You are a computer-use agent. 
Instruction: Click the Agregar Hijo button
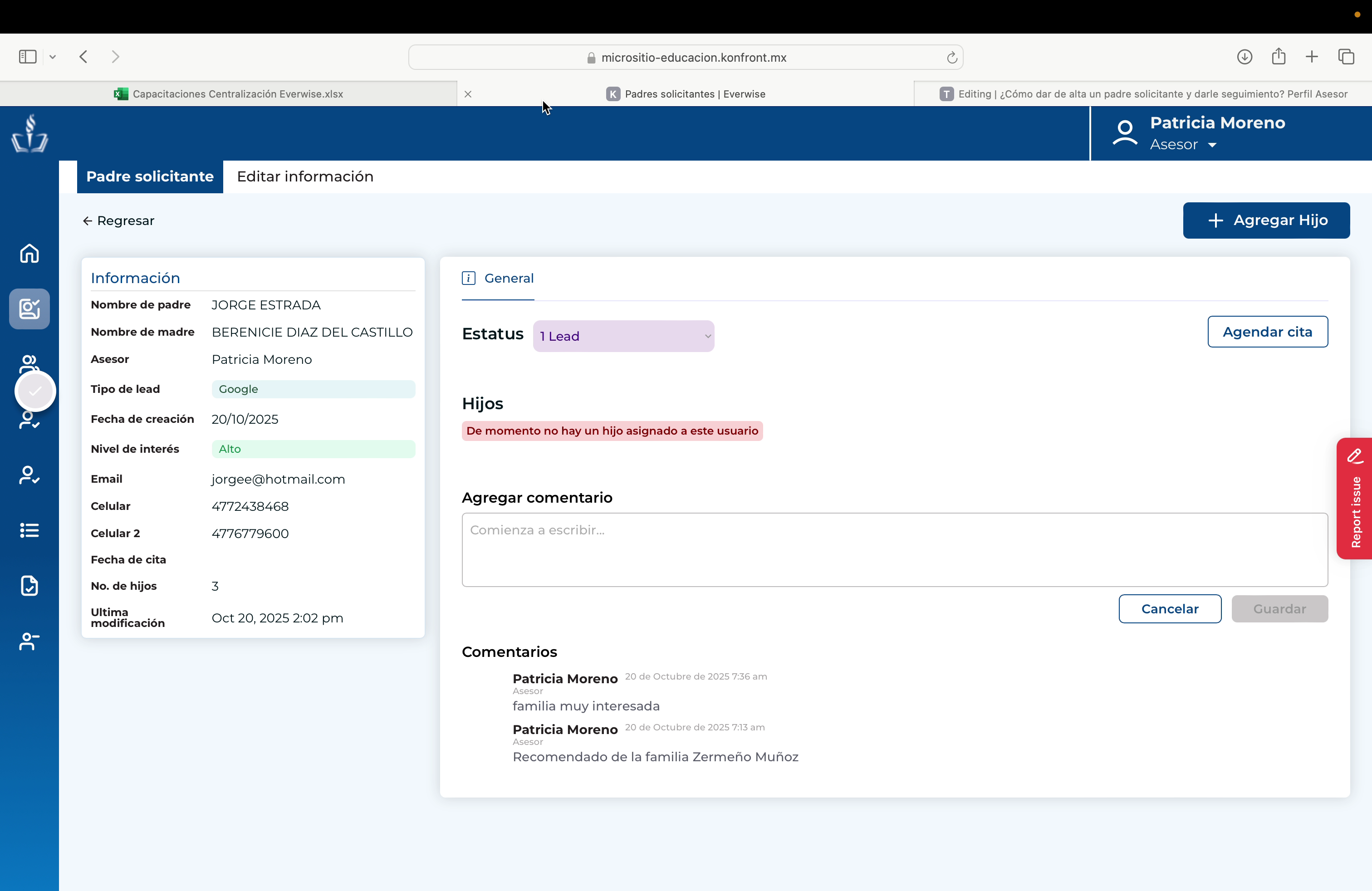click(1266, 220)
